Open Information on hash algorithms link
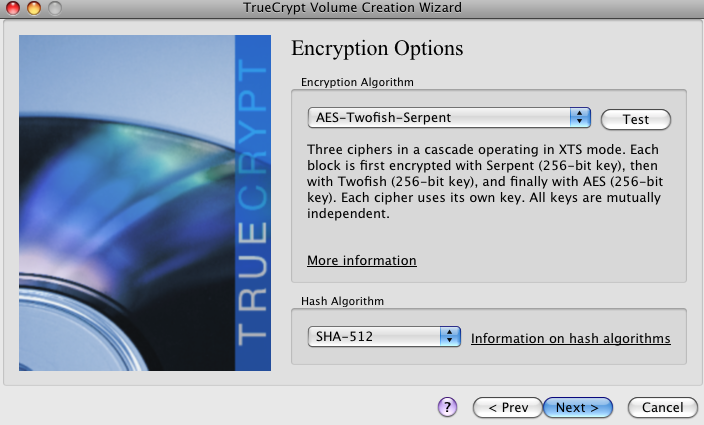The width and height of the screenshot is (704, 425). click(571, 338)
